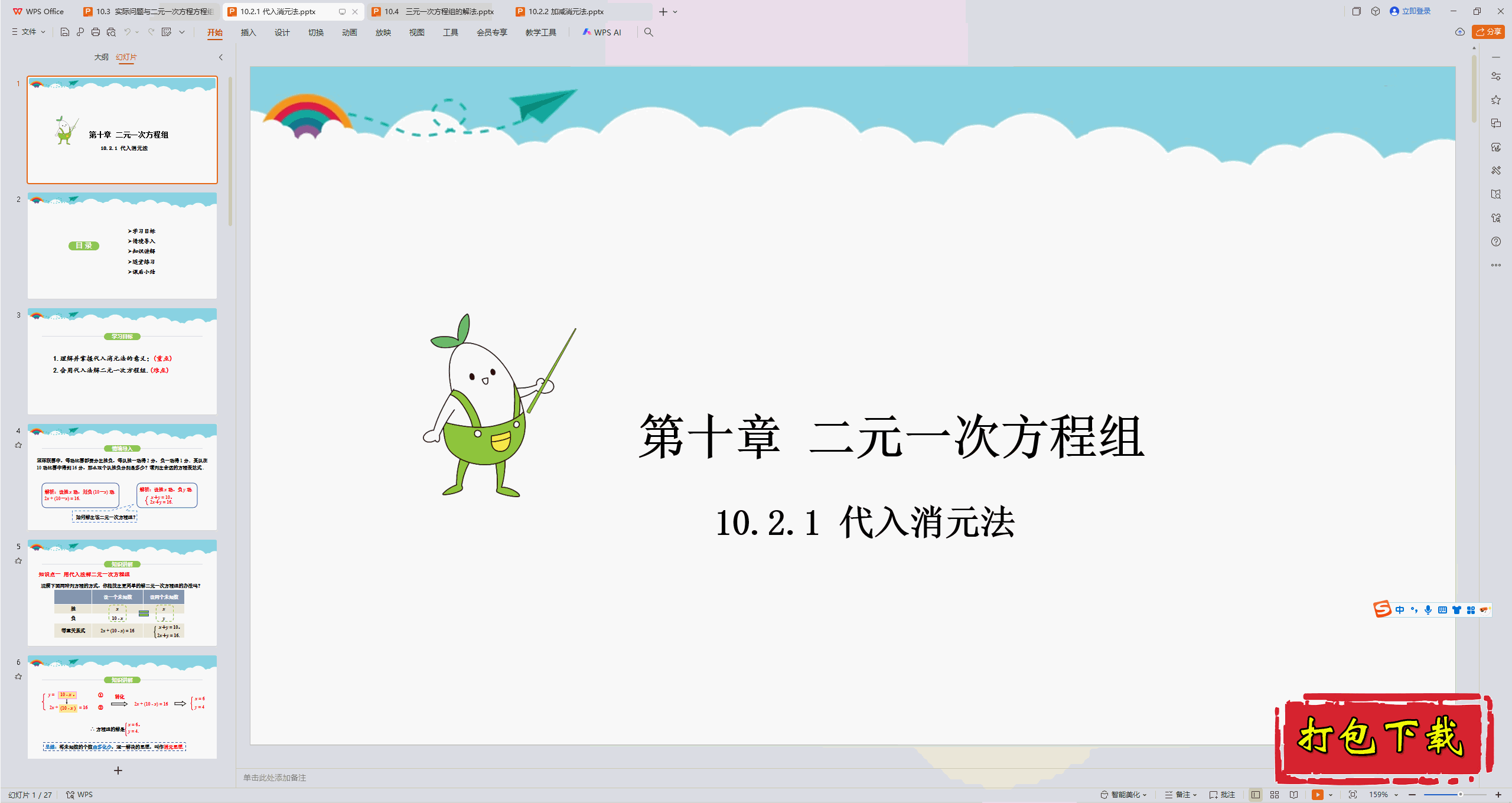
Task: Click the zoom slider handle
Action: tap(1460, 795)
